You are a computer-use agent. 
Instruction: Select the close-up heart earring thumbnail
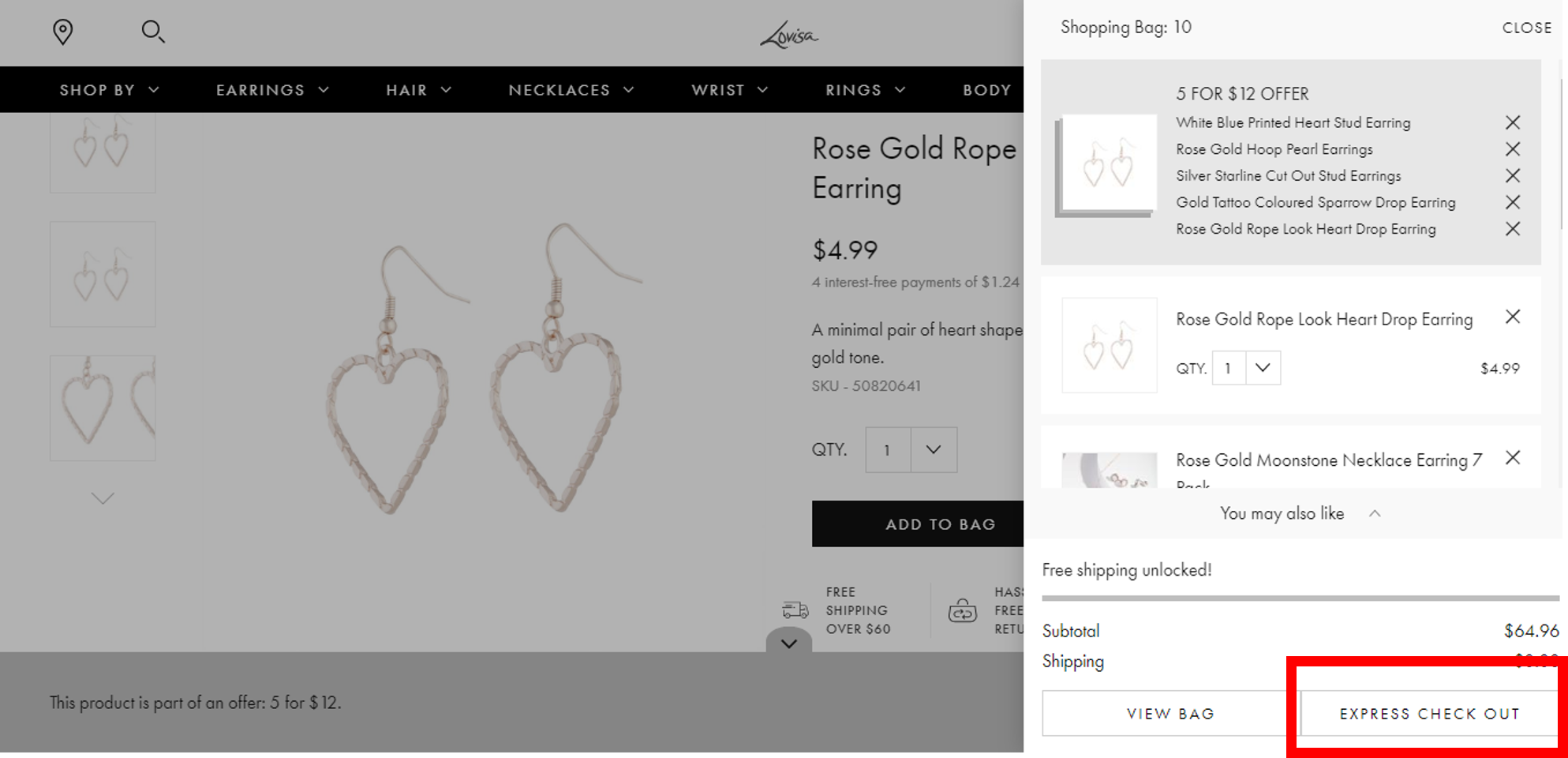tap(103, 408)
